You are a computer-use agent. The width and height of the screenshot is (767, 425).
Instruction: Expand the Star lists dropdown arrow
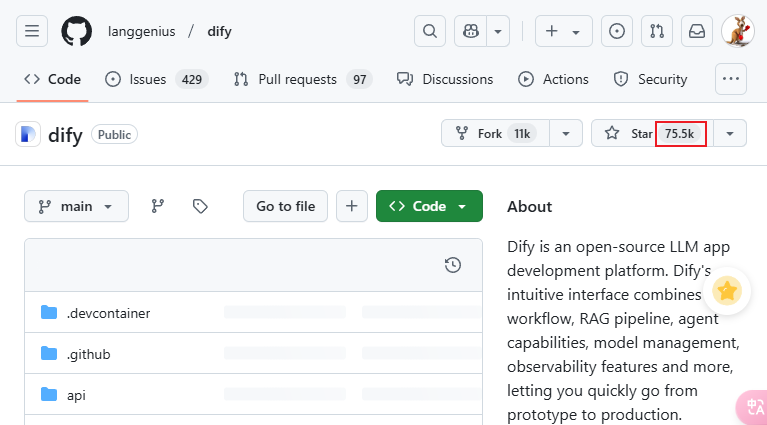click(x=730, y=133)
